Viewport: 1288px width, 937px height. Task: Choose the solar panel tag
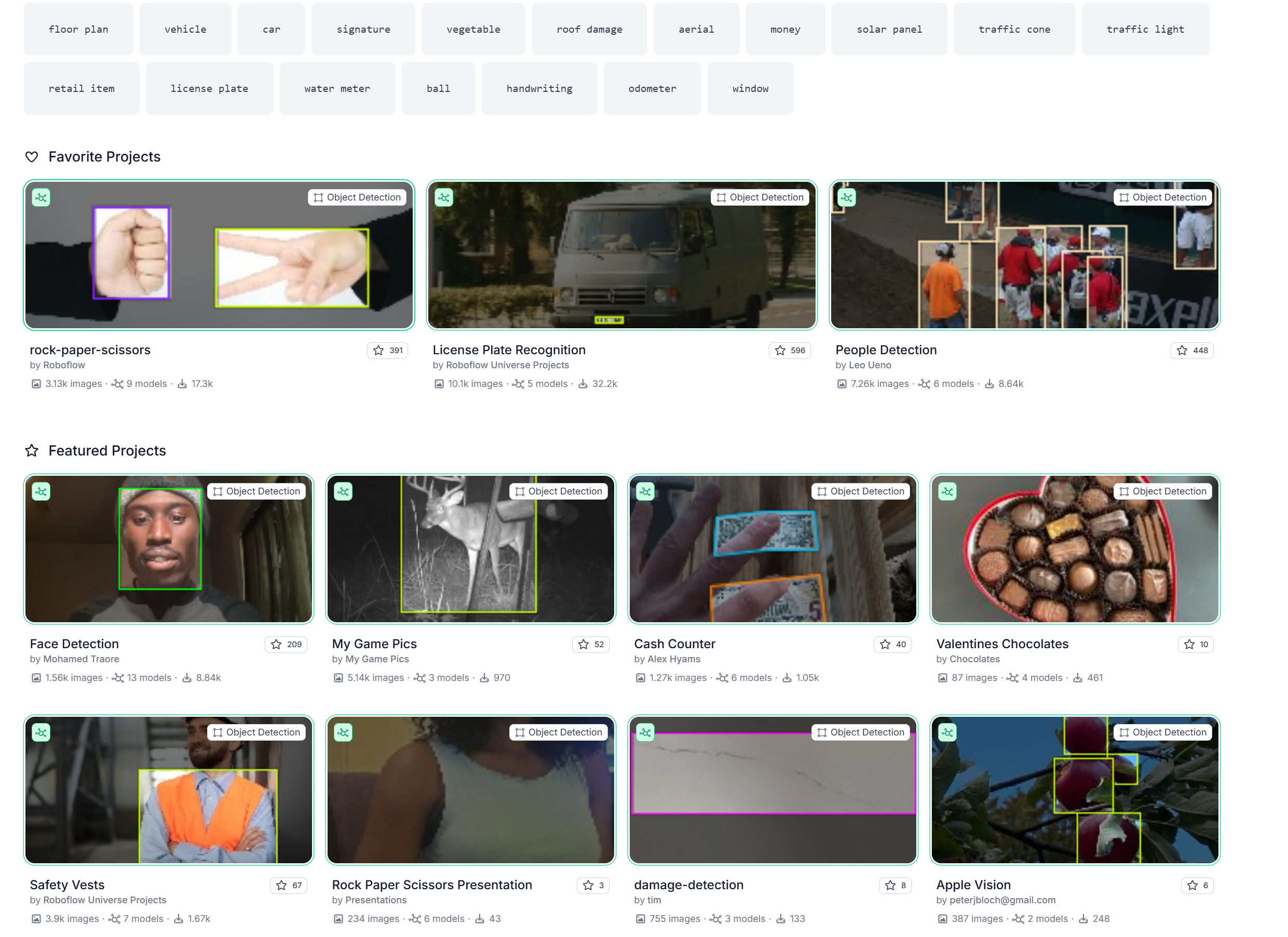[x=889, y=29]
